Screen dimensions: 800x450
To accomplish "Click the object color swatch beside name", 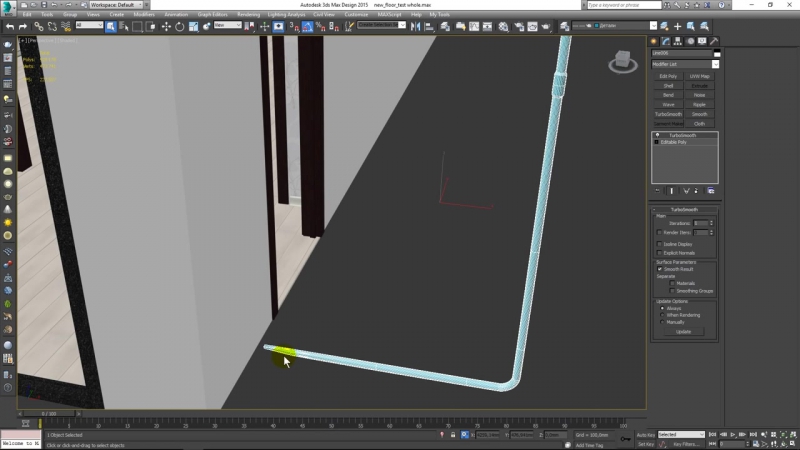I will [x=715, y=52].
